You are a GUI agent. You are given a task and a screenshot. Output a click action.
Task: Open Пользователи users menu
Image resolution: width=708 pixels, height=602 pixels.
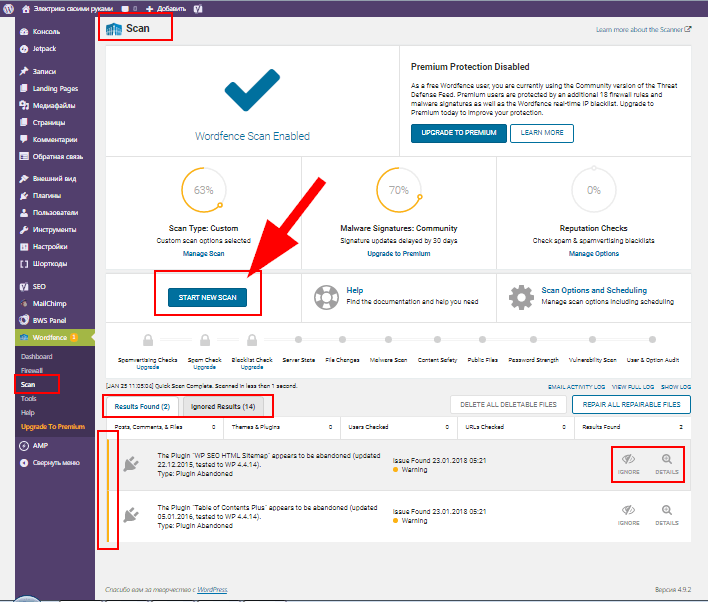pyautogui.click(x=55, y=213)
